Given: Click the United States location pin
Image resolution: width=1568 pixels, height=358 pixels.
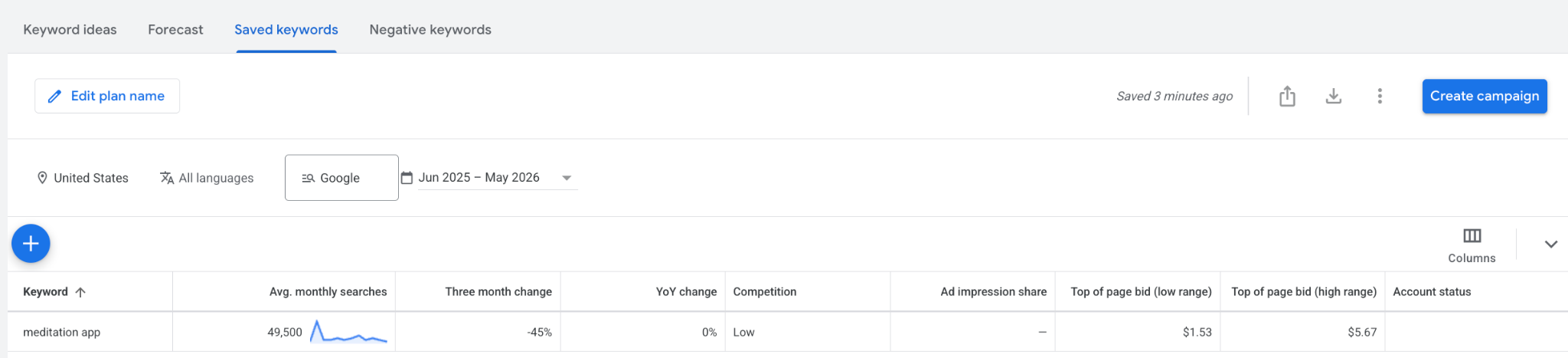Looking at the screenshot, I should (42, 178).
